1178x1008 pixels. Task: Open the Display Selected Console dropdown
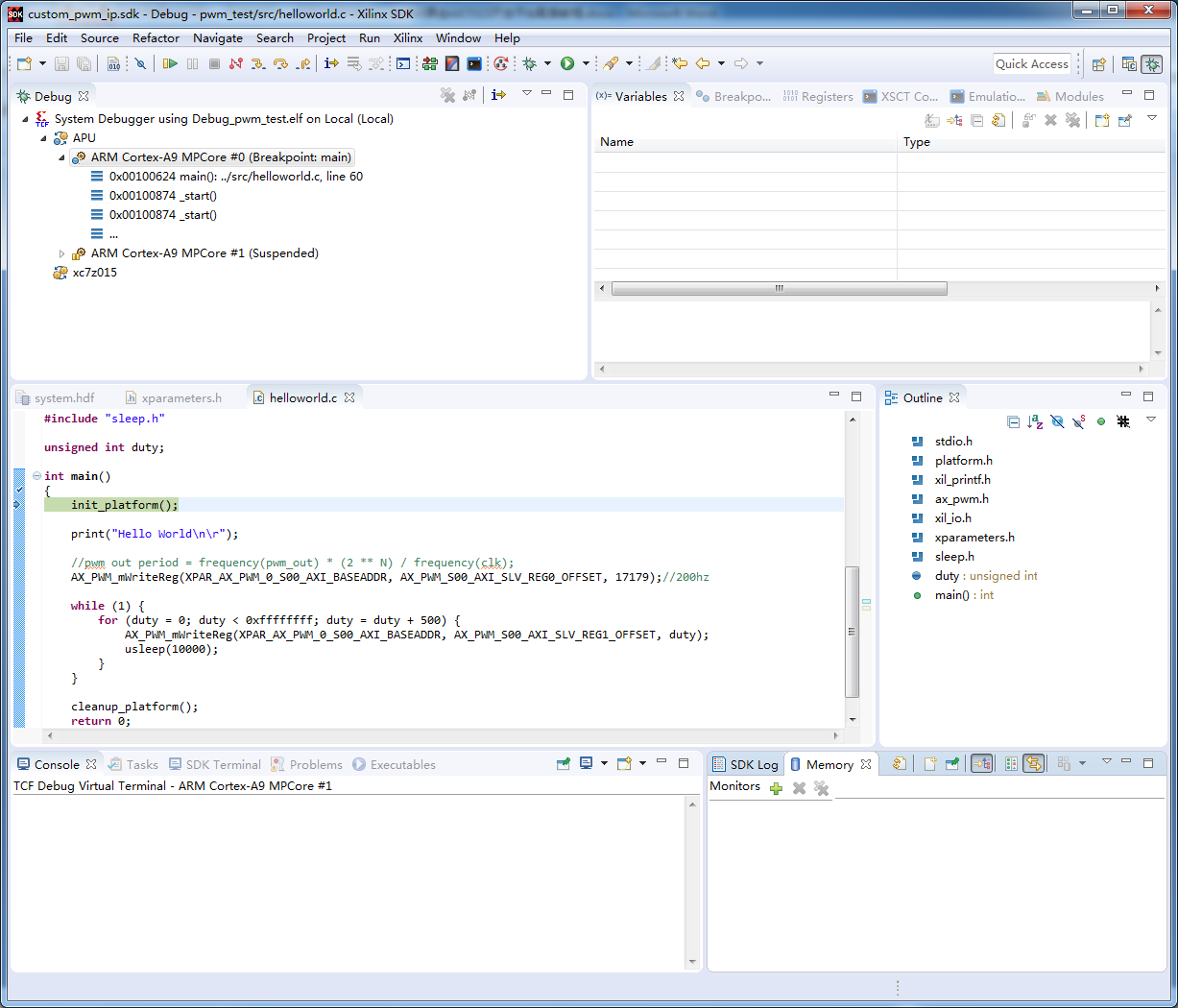(604, 763)
